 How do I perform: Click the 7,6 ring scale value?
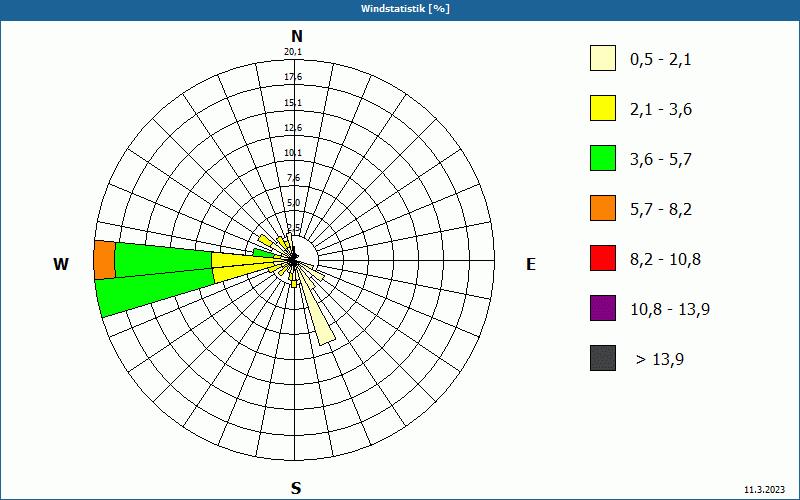[x=293, y=178]
